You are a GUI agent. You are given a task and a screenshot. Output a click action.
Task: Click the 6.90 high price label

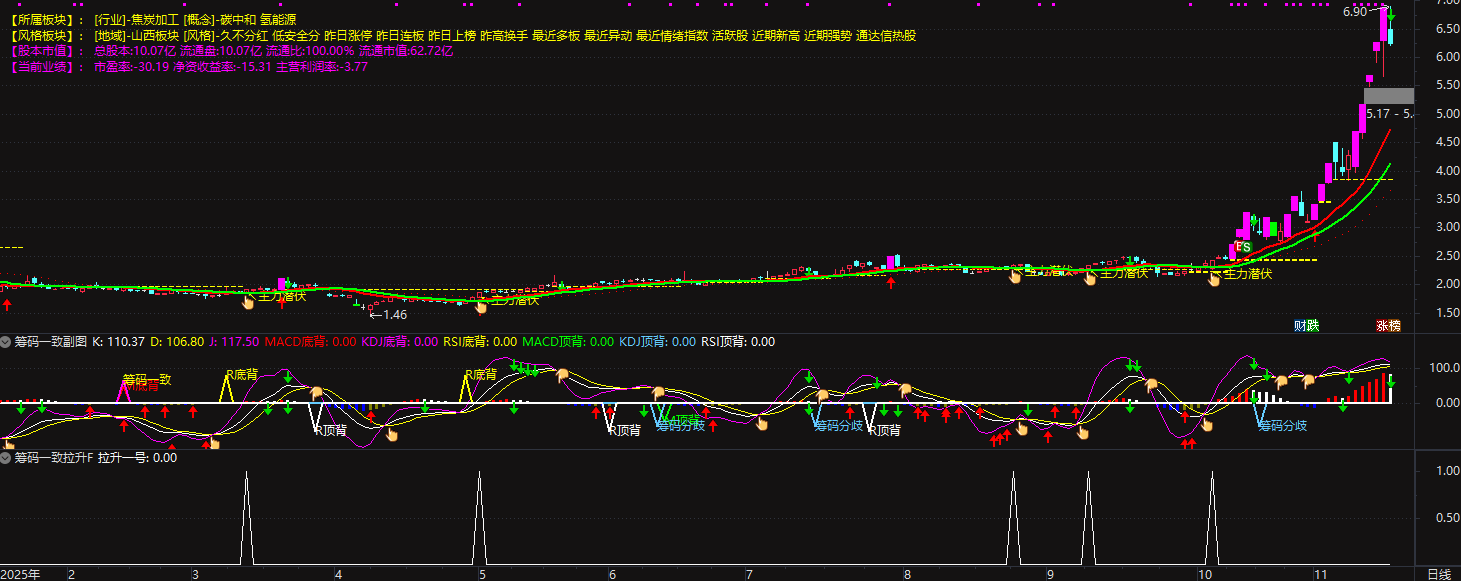click(x=1354, y=12)
